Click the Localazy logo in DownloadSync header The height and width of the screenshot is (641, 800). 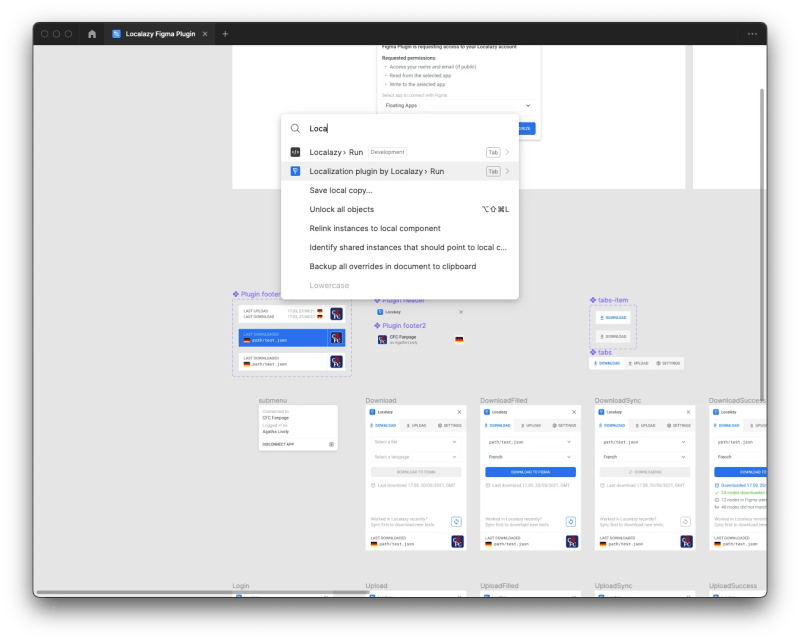point(601,412)
